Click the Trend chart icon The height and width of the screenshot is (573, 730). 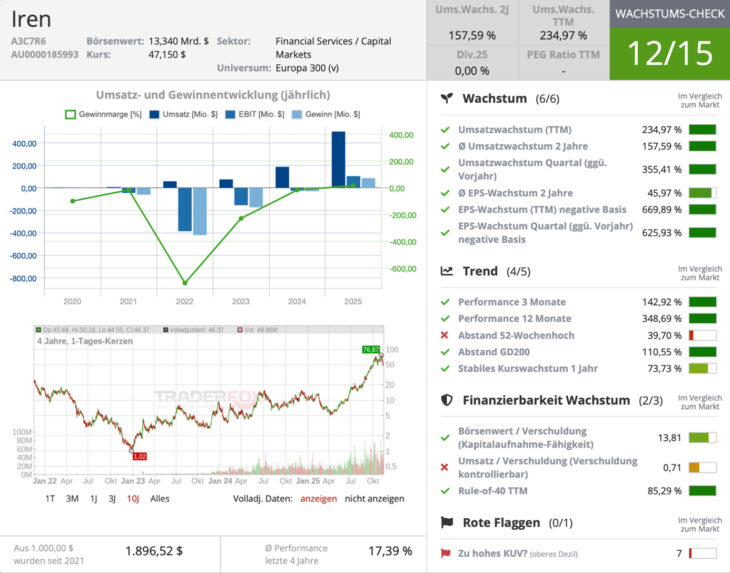448,271
